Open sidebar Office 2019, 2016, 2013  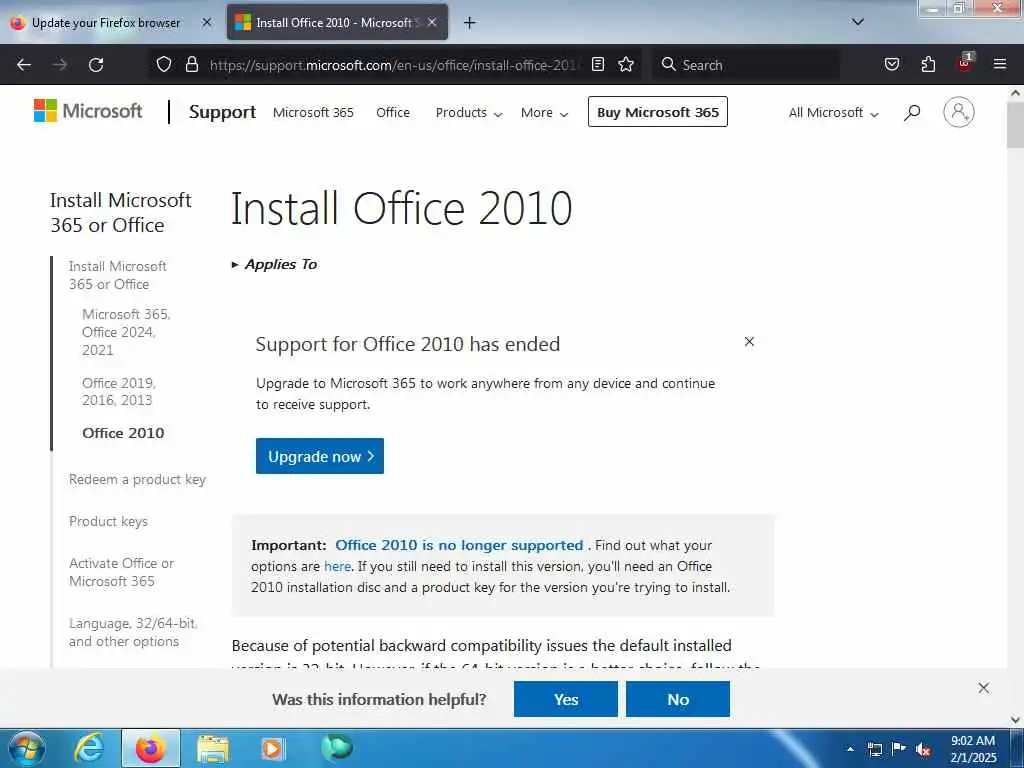119,391
